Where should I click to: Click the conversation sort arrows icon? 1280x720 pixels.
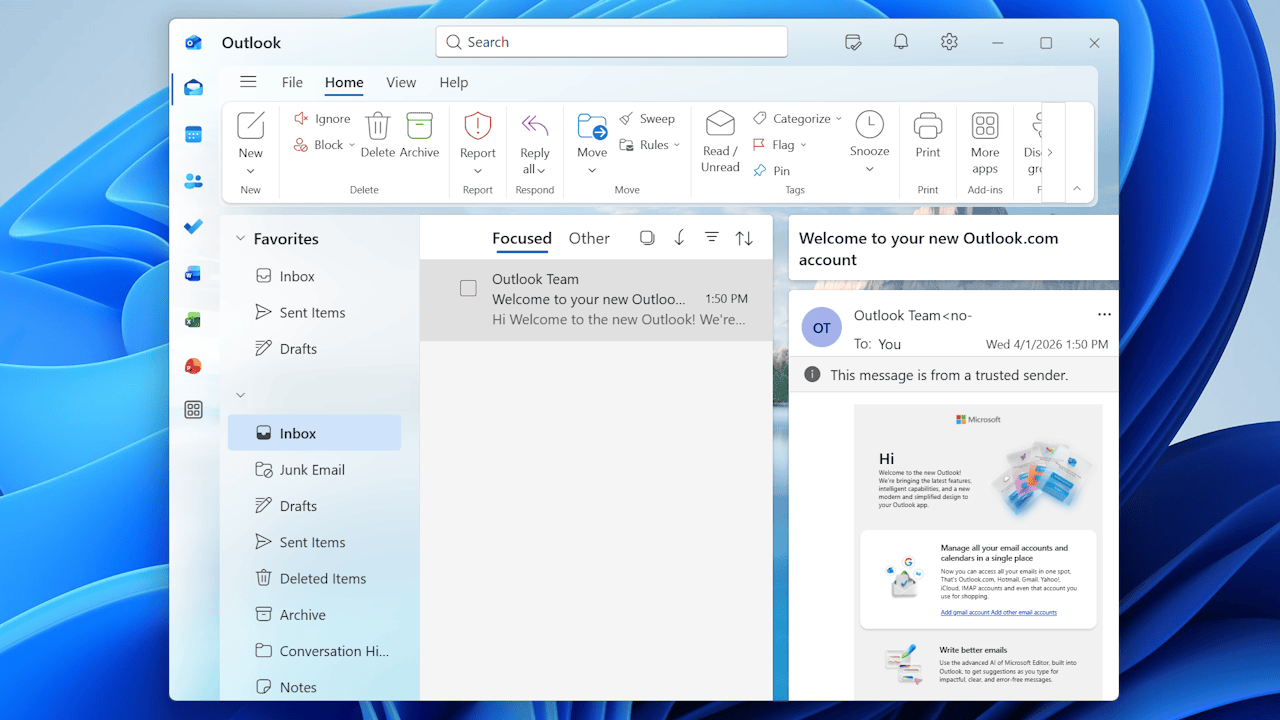[744, 238]
